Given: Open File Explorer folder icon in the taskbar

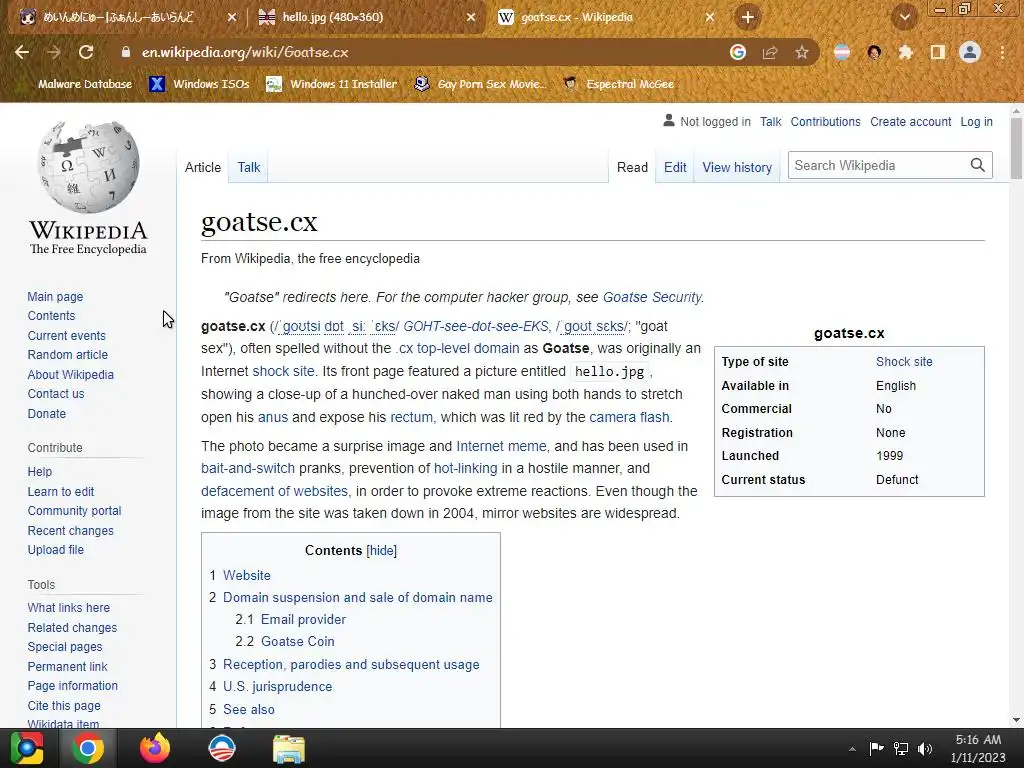Looking at the screenshot, I should pyautogui.click(x=289, y=749).
